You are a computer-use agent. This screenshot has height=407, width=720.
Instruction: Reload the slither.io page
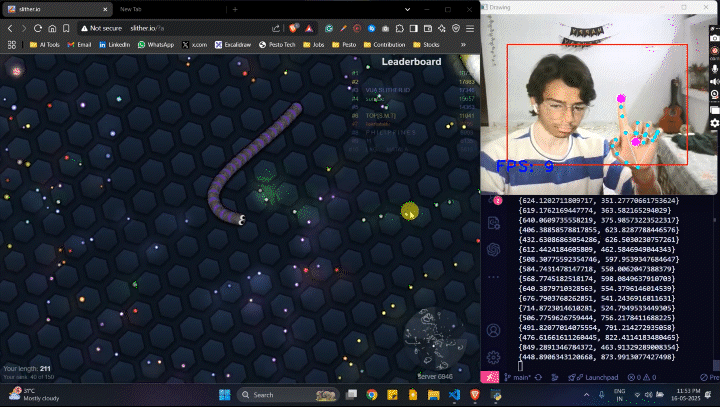coord(38,28)
